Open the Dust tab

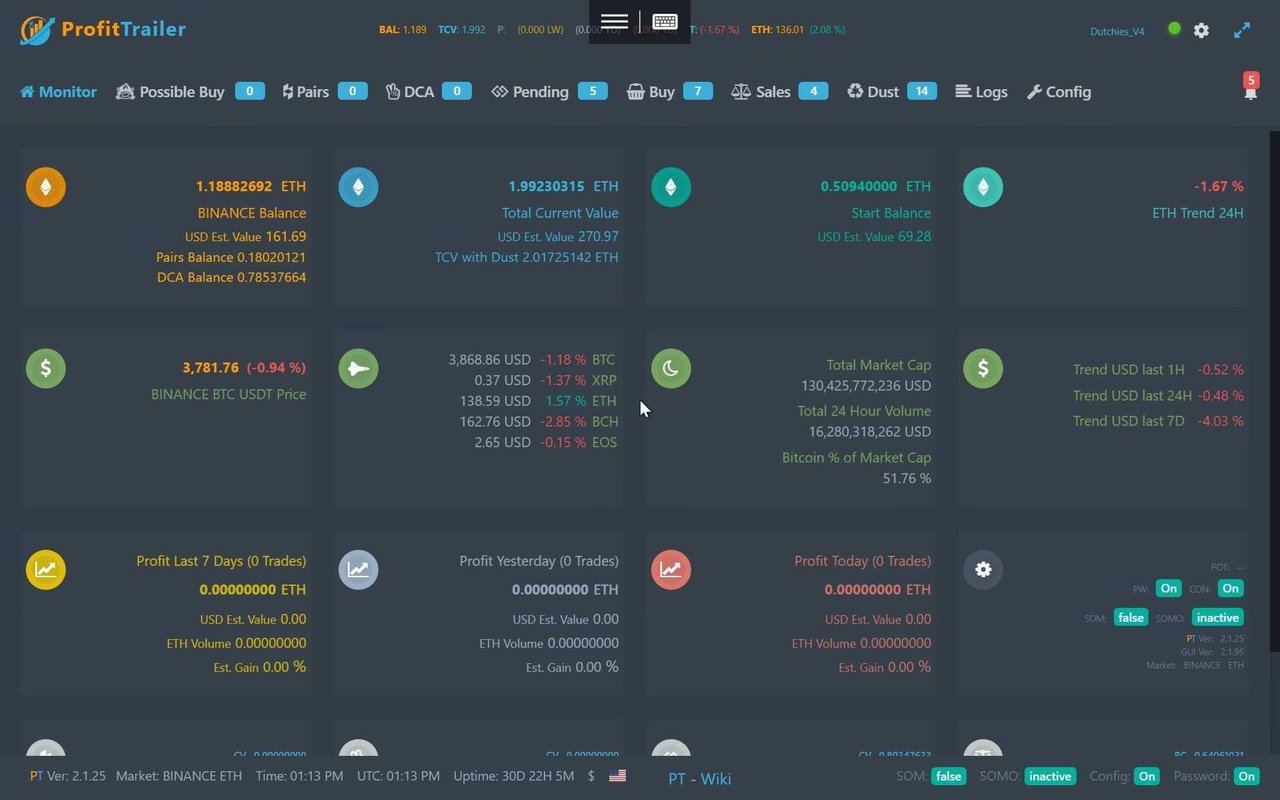[891, 91]
